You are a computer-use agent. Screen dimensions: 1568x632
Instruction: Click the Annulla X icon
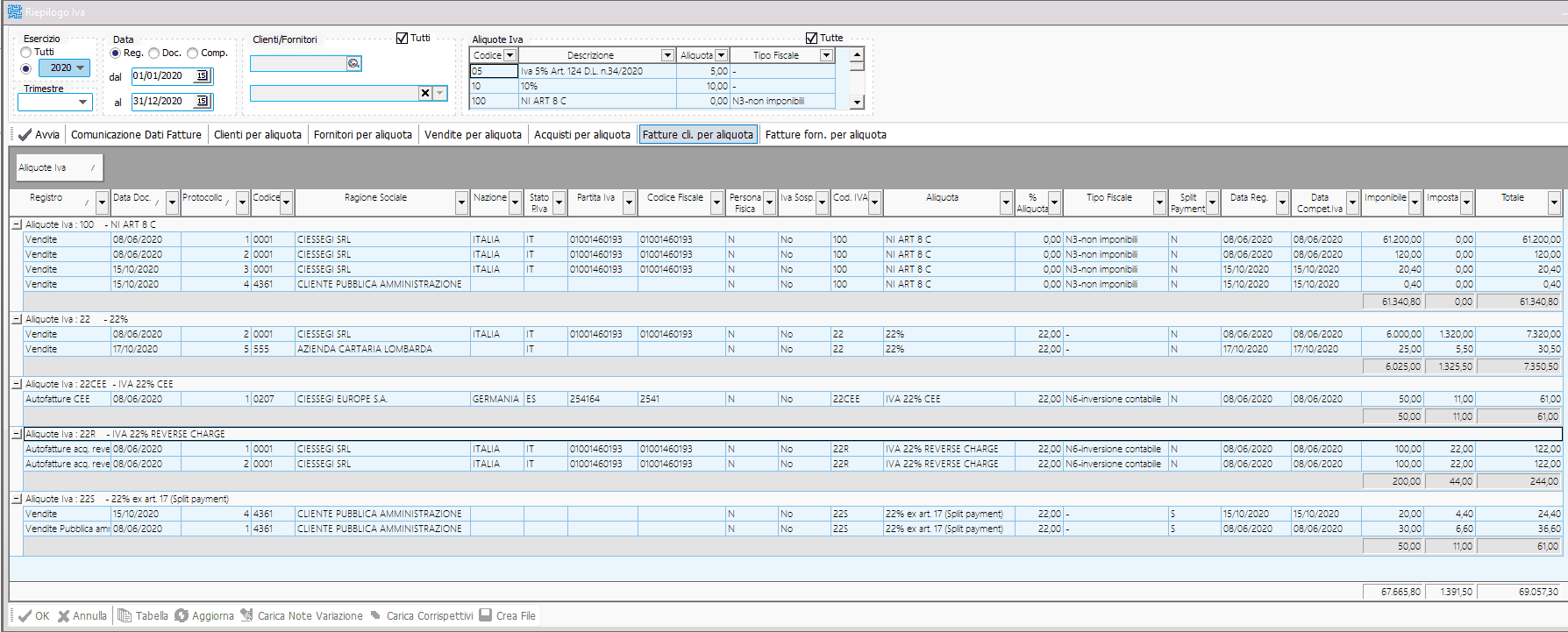[x=63, y=616]
